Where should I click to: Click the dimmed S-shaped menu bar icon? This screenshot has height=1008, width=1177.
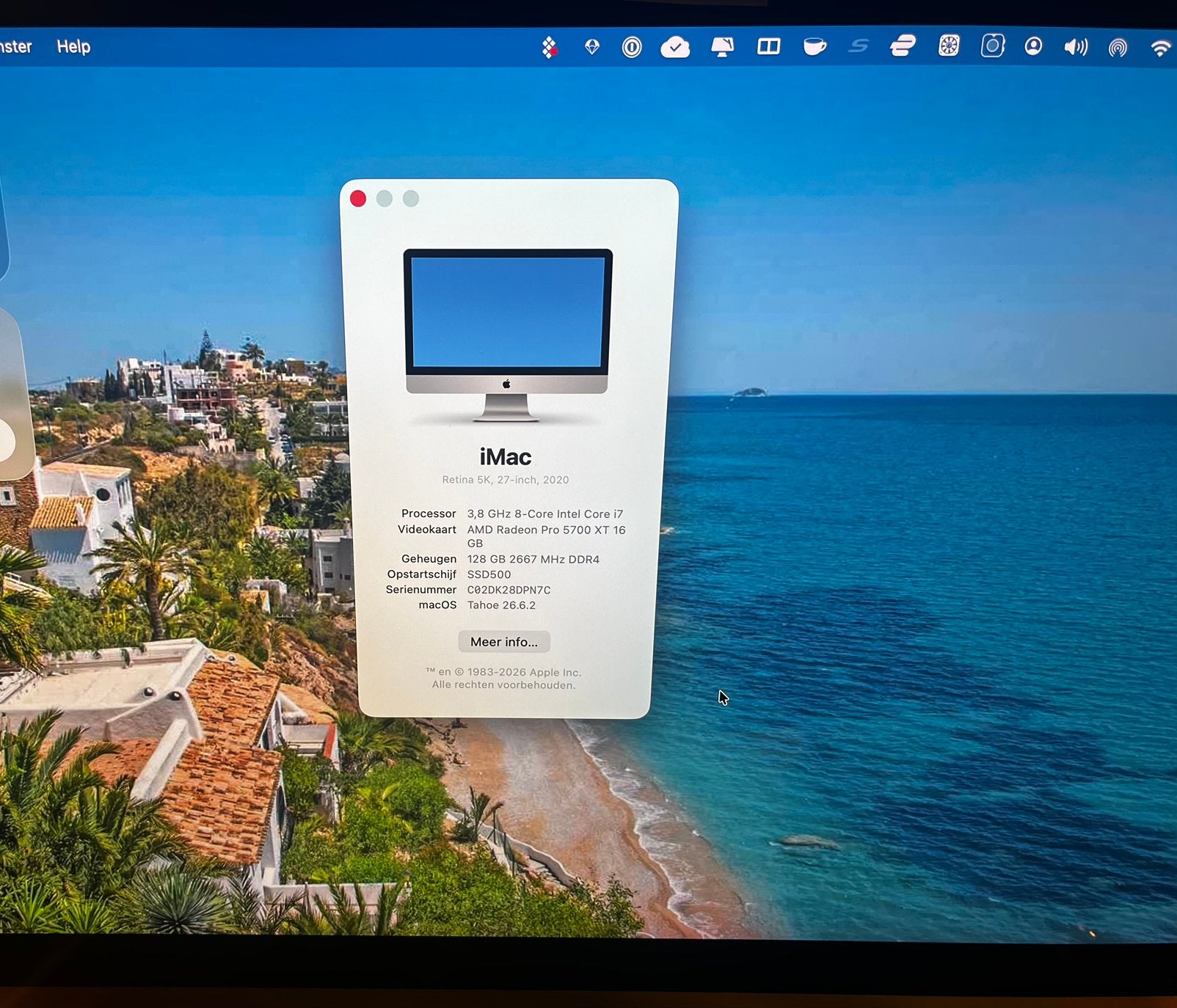click(x=859, y=47)
